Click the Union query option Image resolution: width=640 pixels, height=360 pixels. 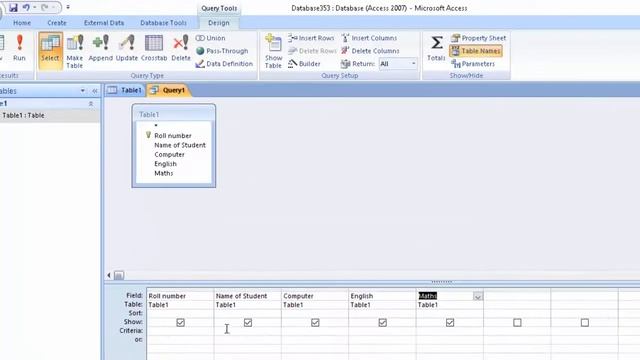click(210, 38)
